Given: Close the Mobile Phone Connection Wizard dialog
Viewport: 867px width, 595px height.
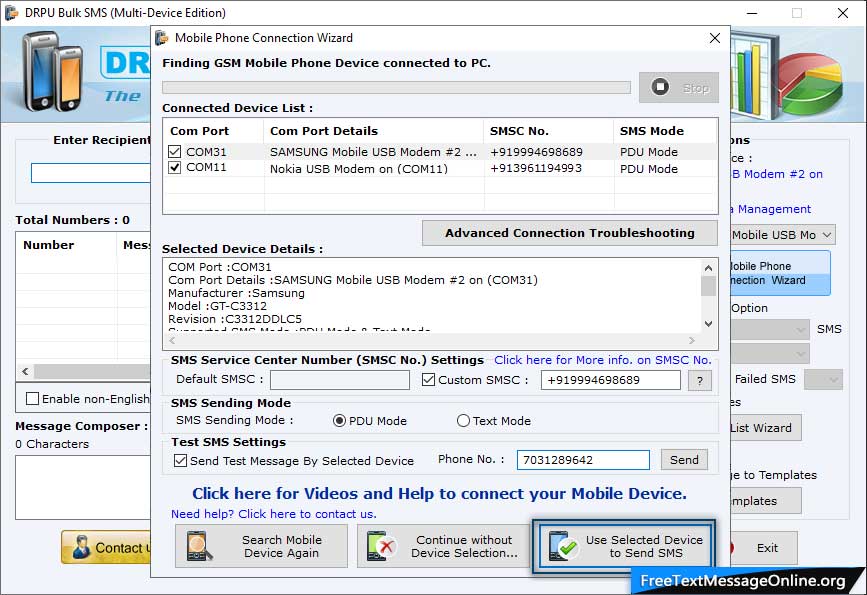Looking at the screenshot, I should click(714, 38).
